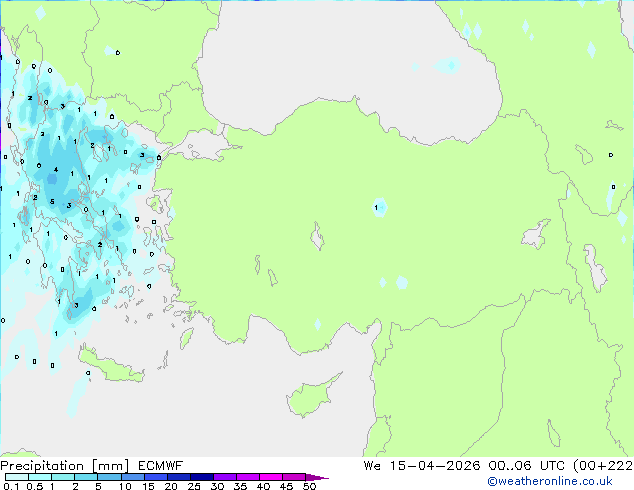Select the 25–30 mm navy legend swatch

click(x=201, y=477)
